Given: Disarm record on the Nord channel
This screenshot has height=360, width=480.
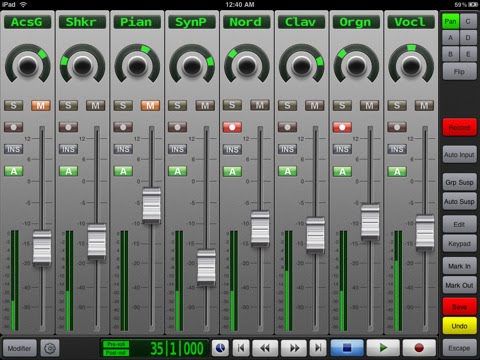Looking at the screenshot, I should click(232, 127).
